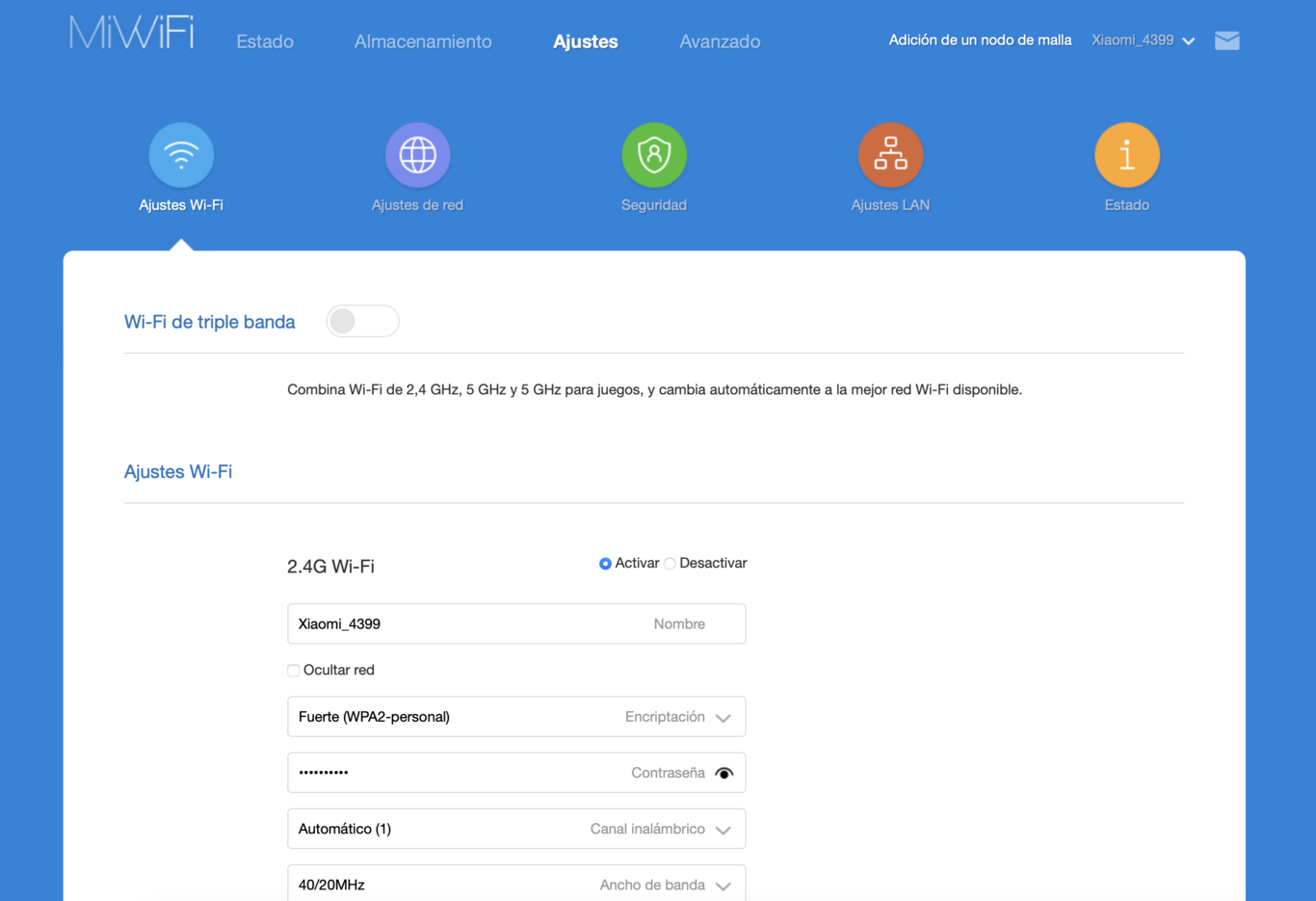Viewport: 1316px width, 901px height.
Task: Check the Ocultar red checkbox
Action: click(x=294, y=671)
